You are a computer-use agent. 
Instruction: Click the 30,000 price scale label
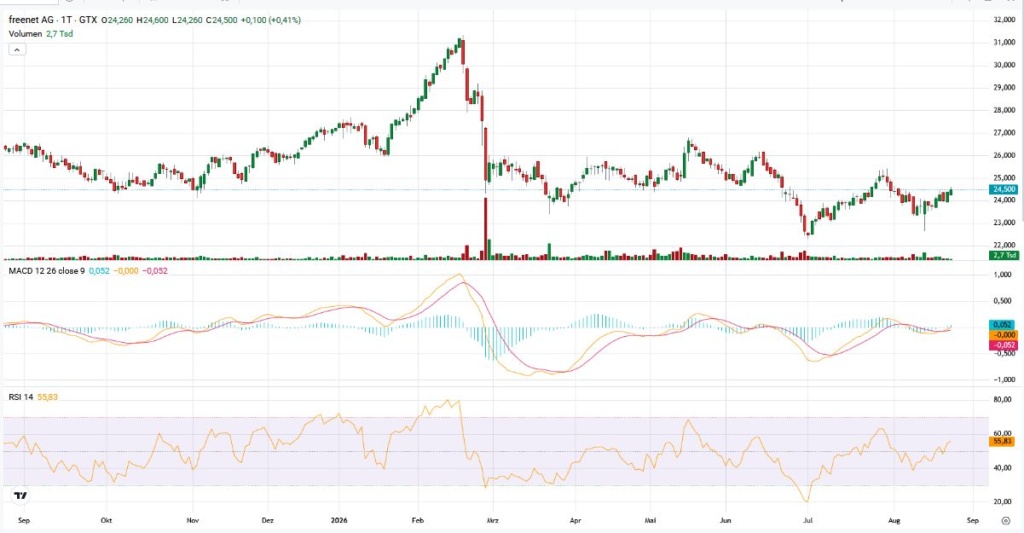click(1004, 65)
